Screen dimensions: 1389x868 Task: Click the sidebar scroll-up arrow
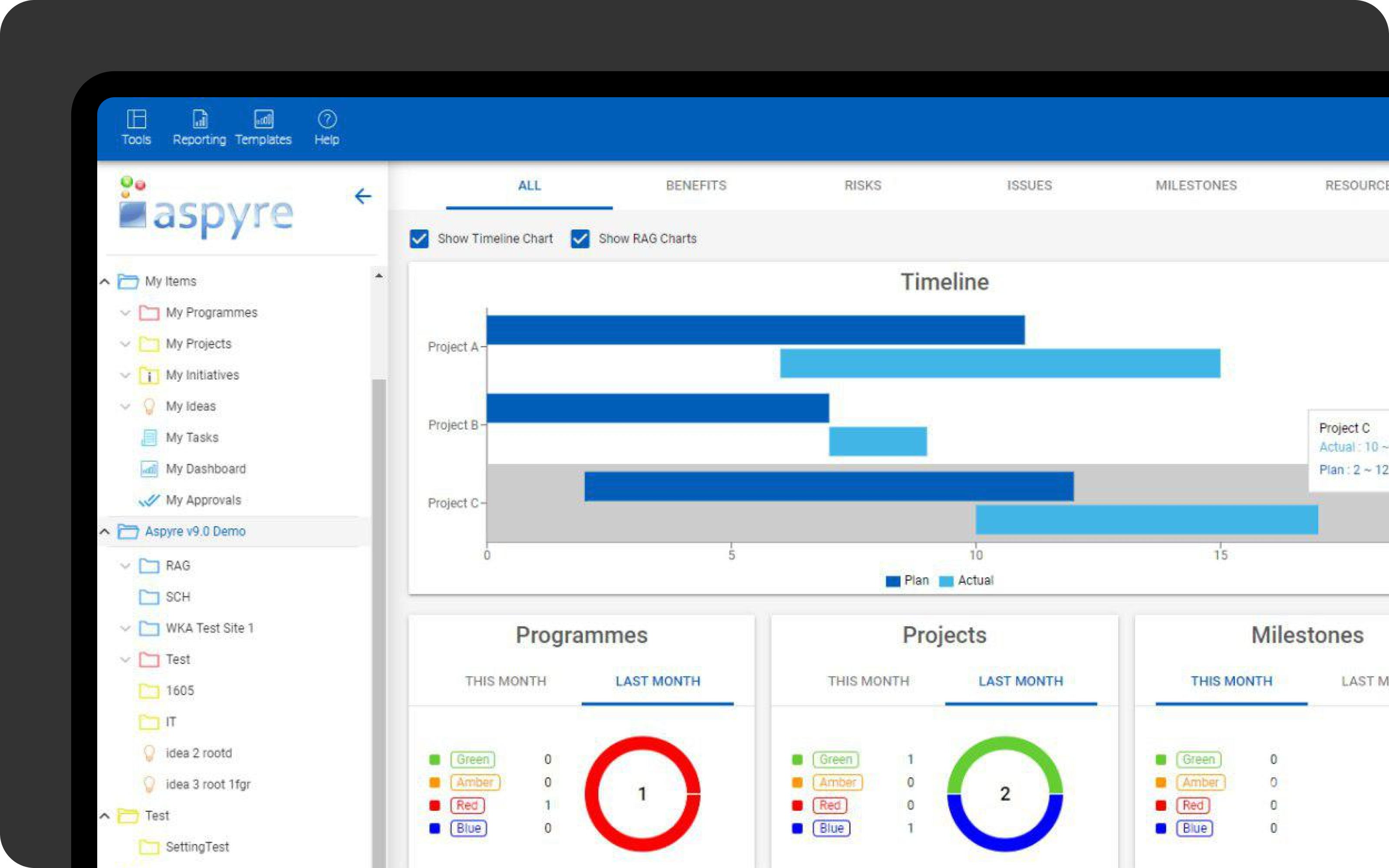[x=379, y=276]
